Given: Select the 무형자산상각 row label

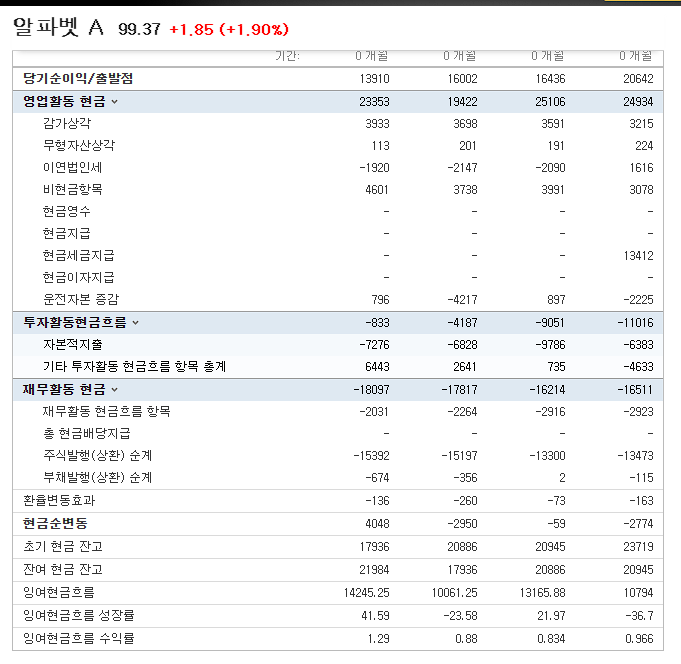Looking at the screenshot, I should [79, 145].
